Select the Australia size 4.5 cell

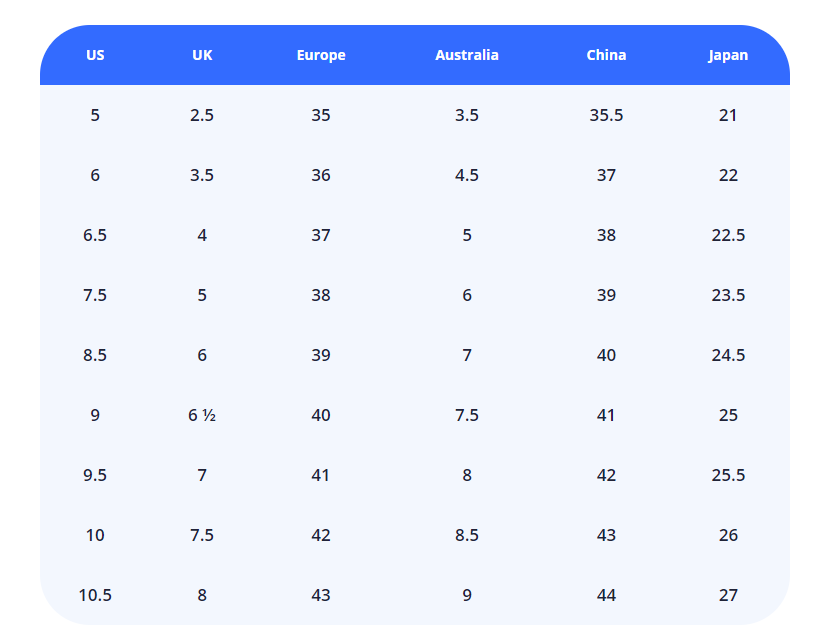tap(466, 175)
